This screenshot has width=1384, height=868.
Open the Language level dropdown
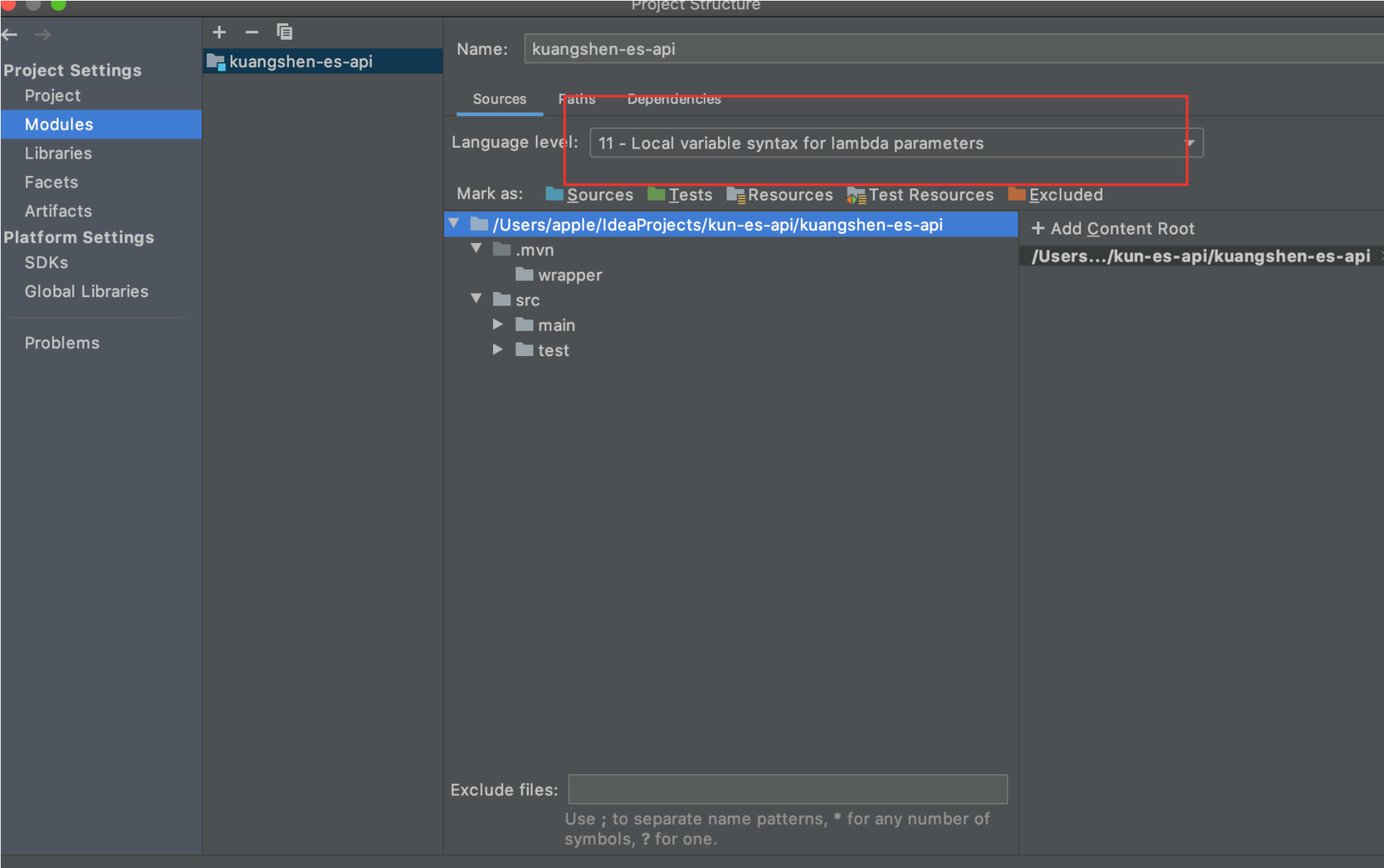tap(896, 143)
